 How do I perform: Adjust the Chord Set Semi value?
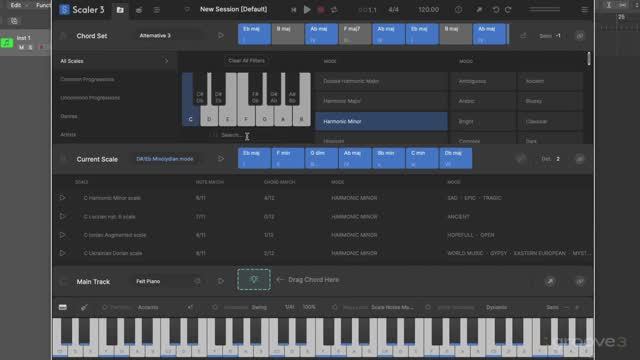558,36
